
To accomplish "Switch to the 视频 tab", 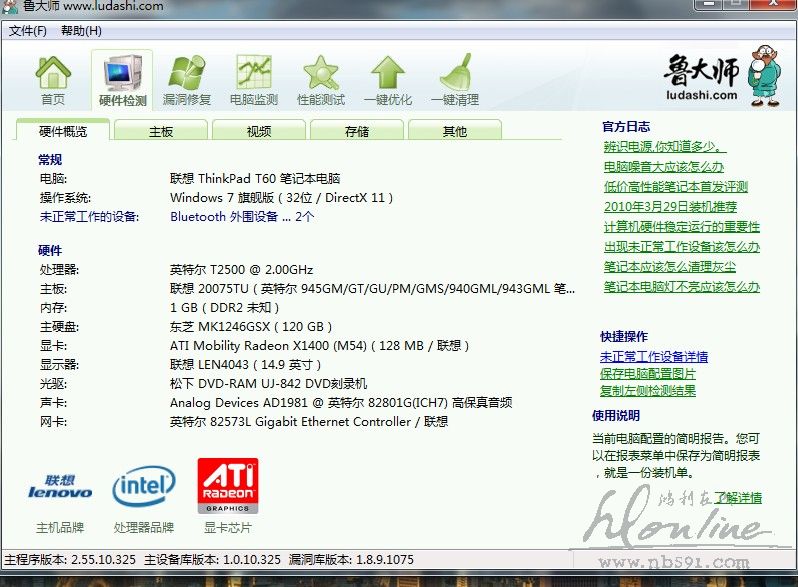I will 259,131.
